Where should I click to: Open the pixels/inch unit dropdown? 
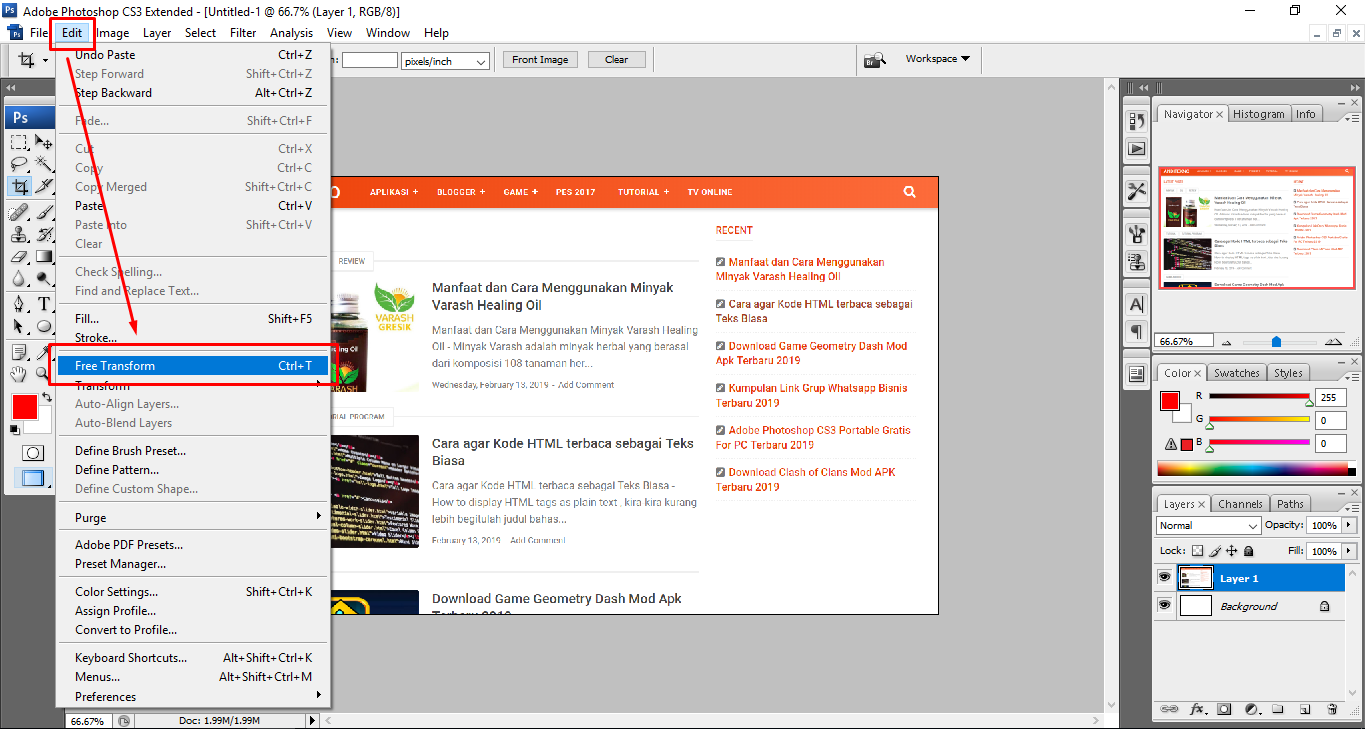click(445, 61)
